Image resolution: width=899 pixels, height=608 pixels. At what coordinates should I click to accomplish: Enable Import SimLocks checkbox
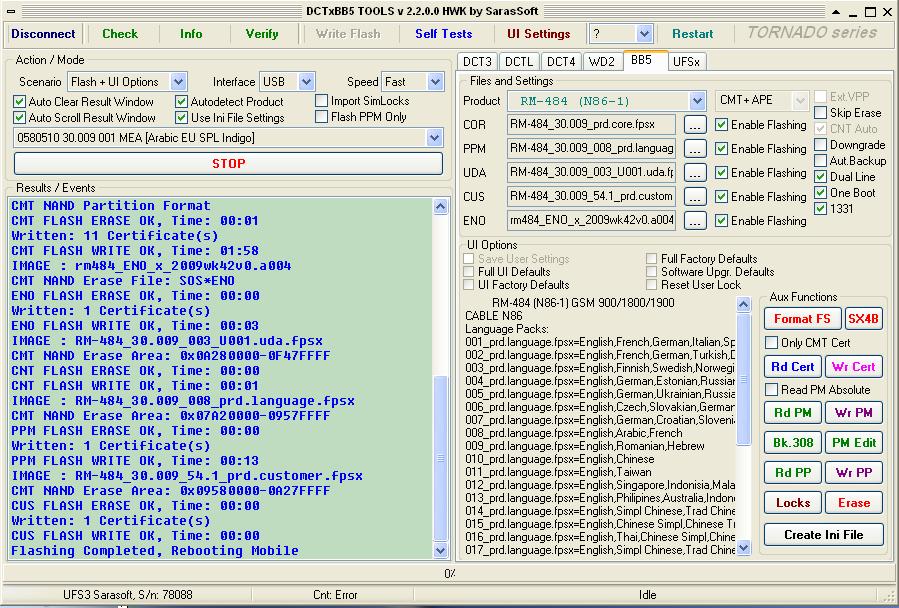click(x=322, y=101)
